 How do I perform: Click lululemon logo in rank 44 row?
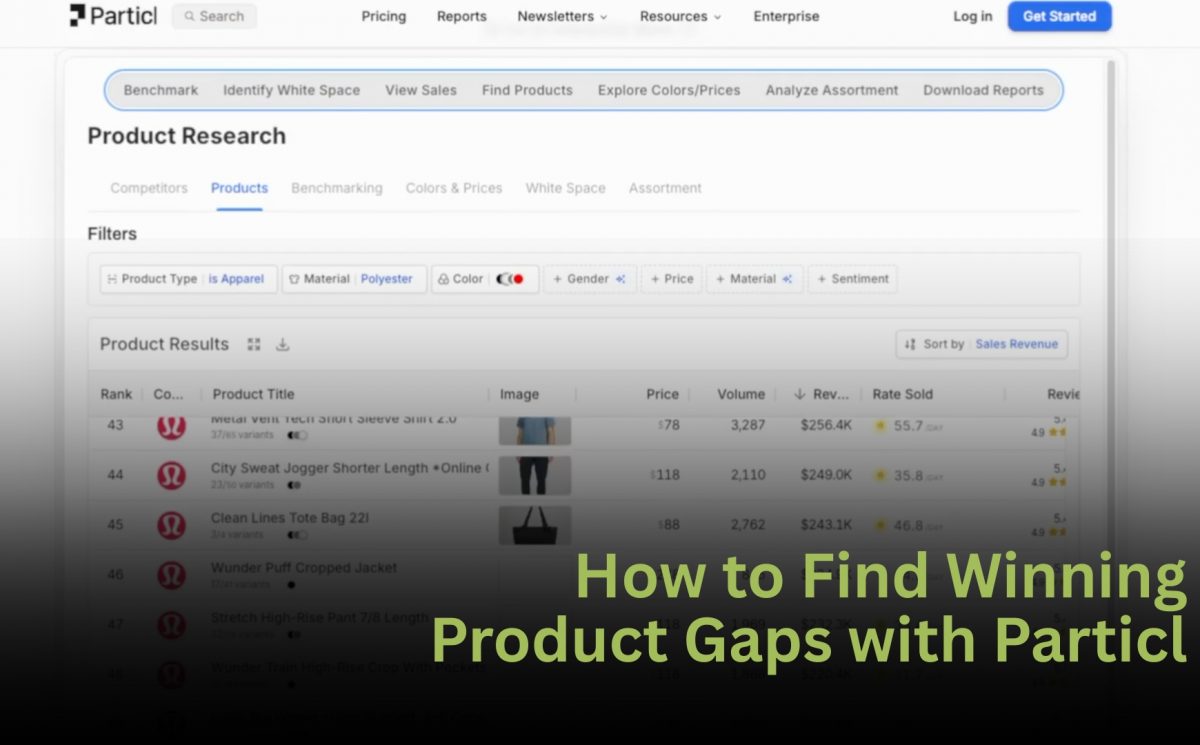point(171,474)
